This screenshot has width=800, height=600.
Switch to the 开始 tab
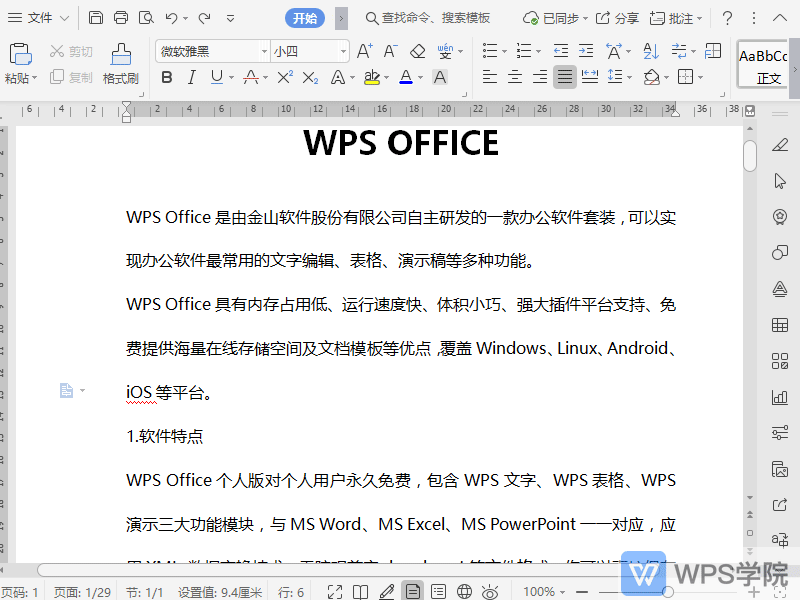click(x=305, y=18)
